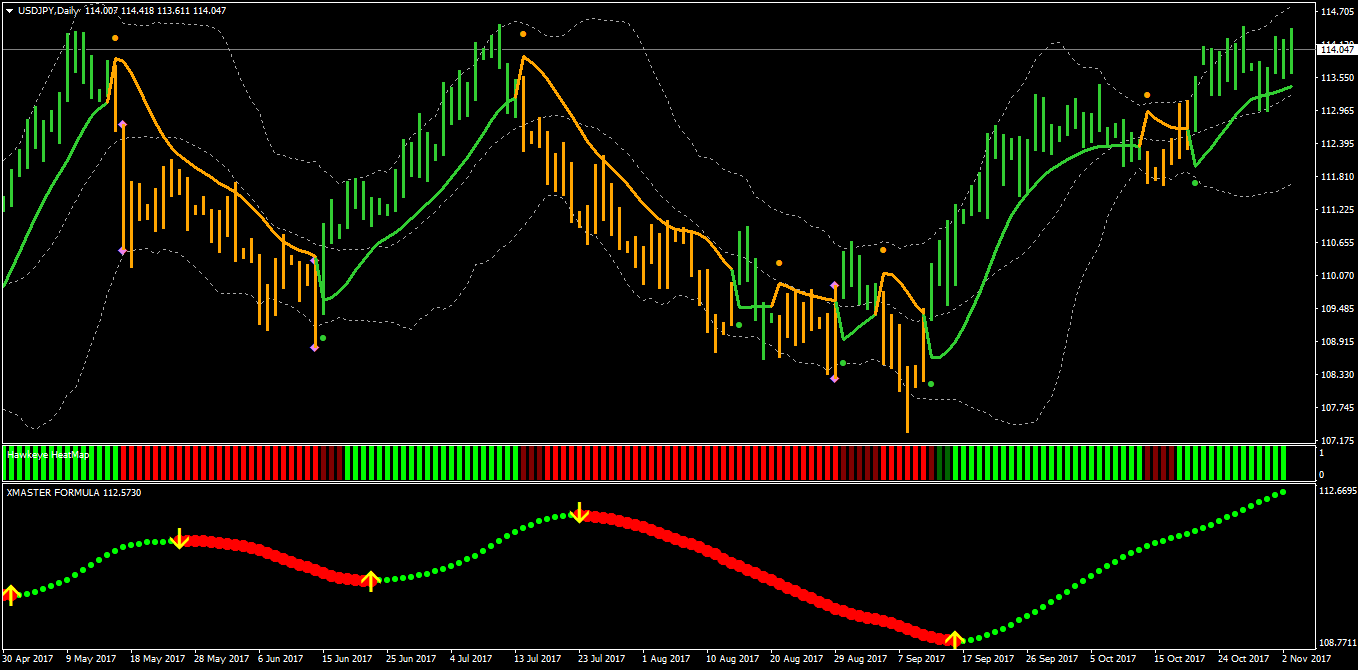The image size is (1358, 670).
Task: Click the XMASTER scale value 112.6695
Action: tap(1338, 491)
